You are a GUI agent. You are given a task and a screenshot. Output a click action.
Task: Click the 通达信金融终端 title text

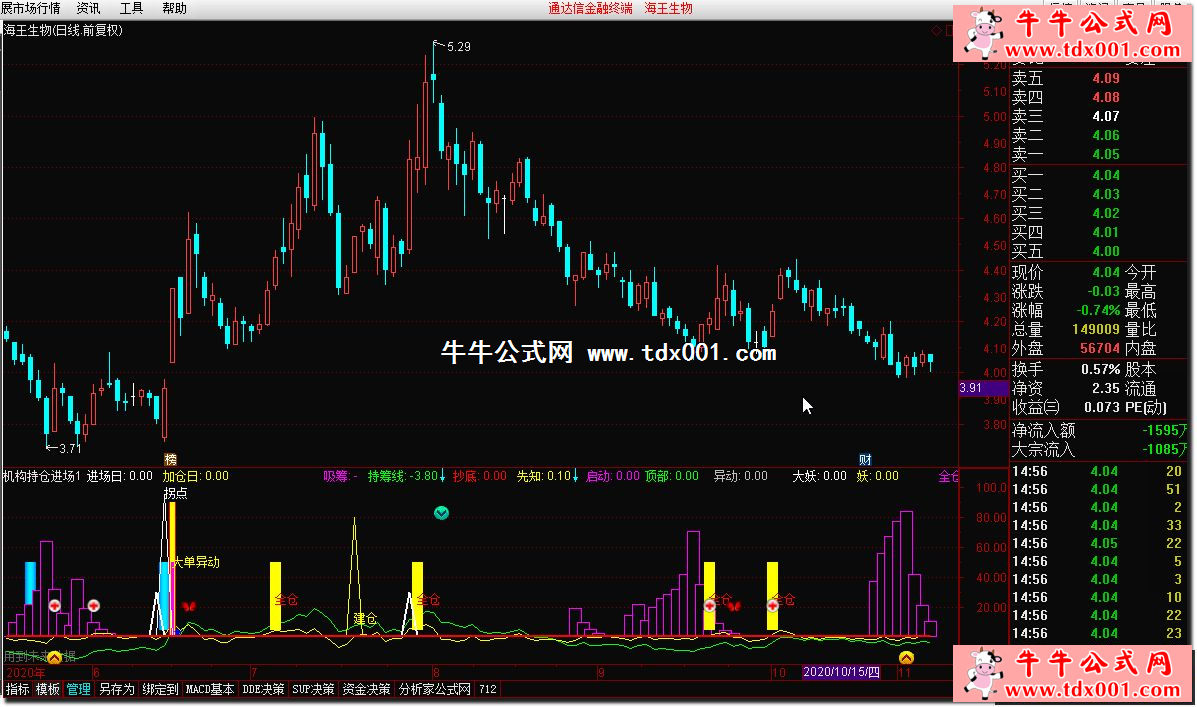pos(590,8)
